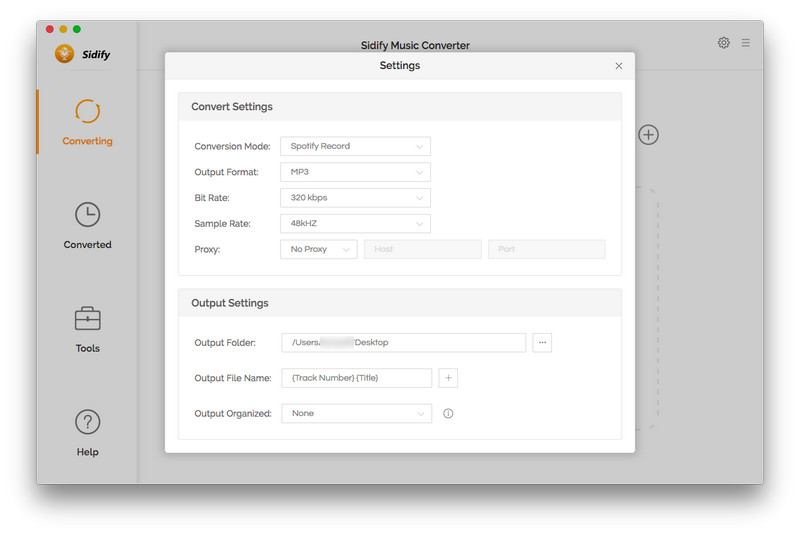Viewport: 800px width, 536px height.
Task: Expand the Conversion Mode dropdown
Action: [x=355, y=146]
